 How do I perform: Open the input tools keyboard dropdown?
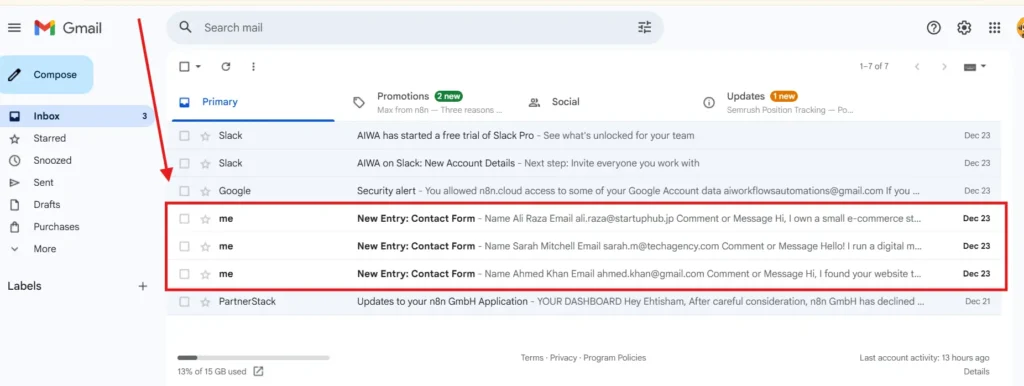point(975,67)
